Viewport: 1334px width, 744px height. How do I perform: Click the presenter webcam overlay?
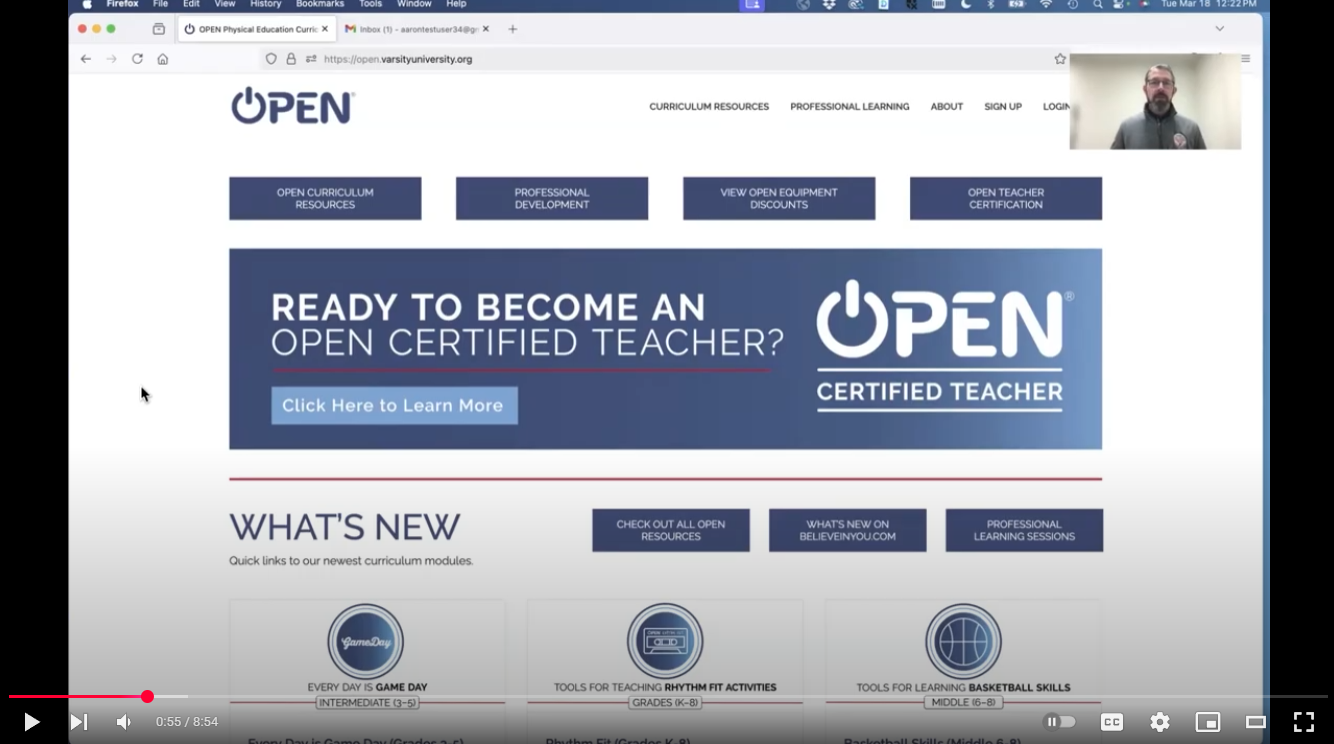click(1155, 101)
